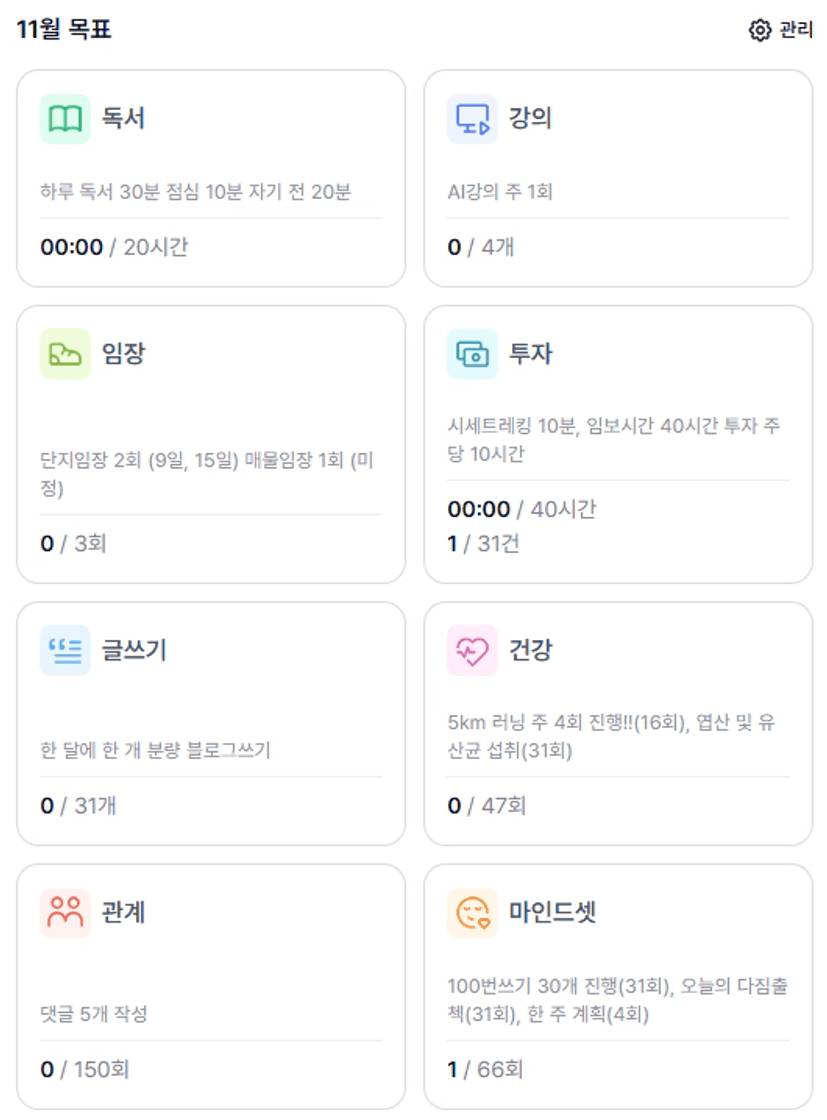Click the 투자 progress 00:00 / 40시간
This screenshot has width=827, height=1120.
click(521, 509)
